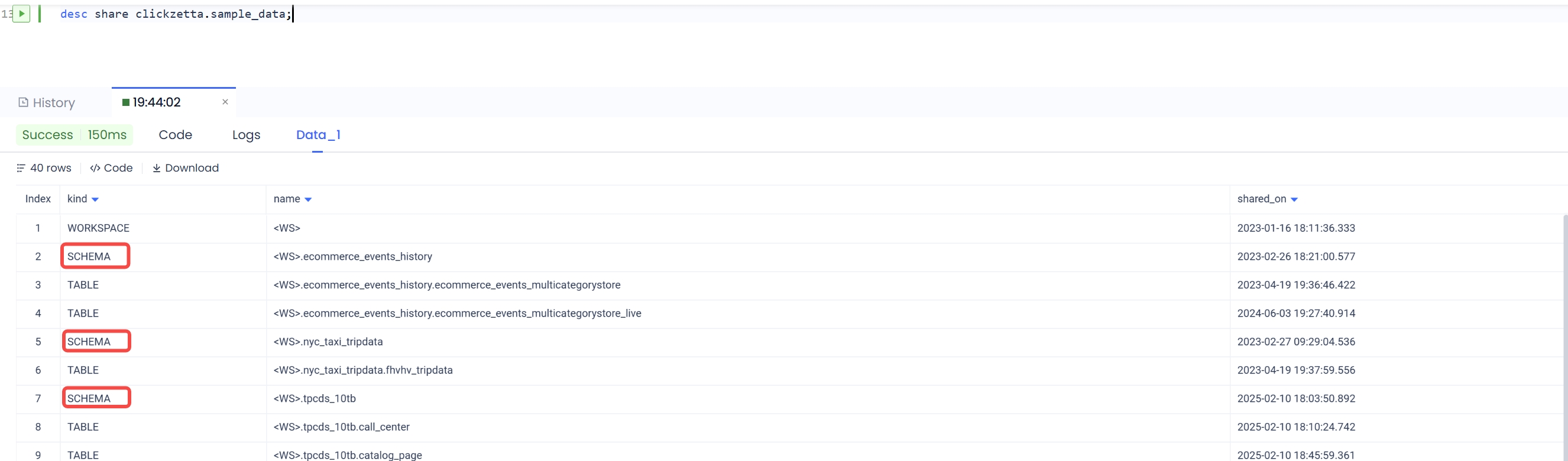Select the Data_1 tab
Screen dimensions: 1568x461
(318, 134)
